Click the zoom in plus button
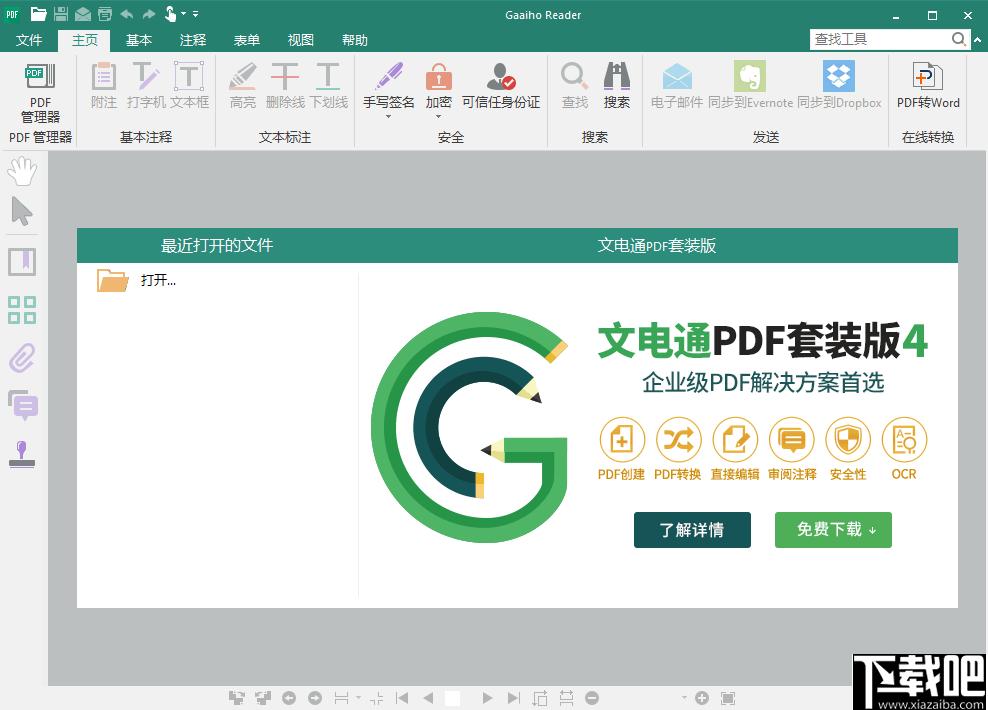The image size is (988, 710). [x=702, y=698]
